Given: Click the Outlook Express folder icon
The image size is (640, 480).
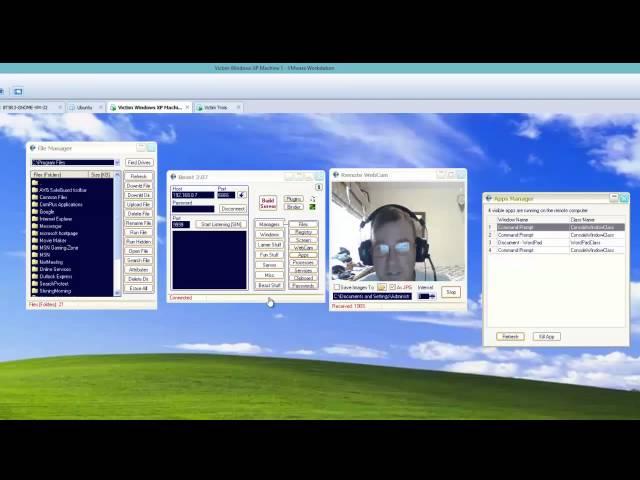Looking at the screenshot, I should click(35, 276).
